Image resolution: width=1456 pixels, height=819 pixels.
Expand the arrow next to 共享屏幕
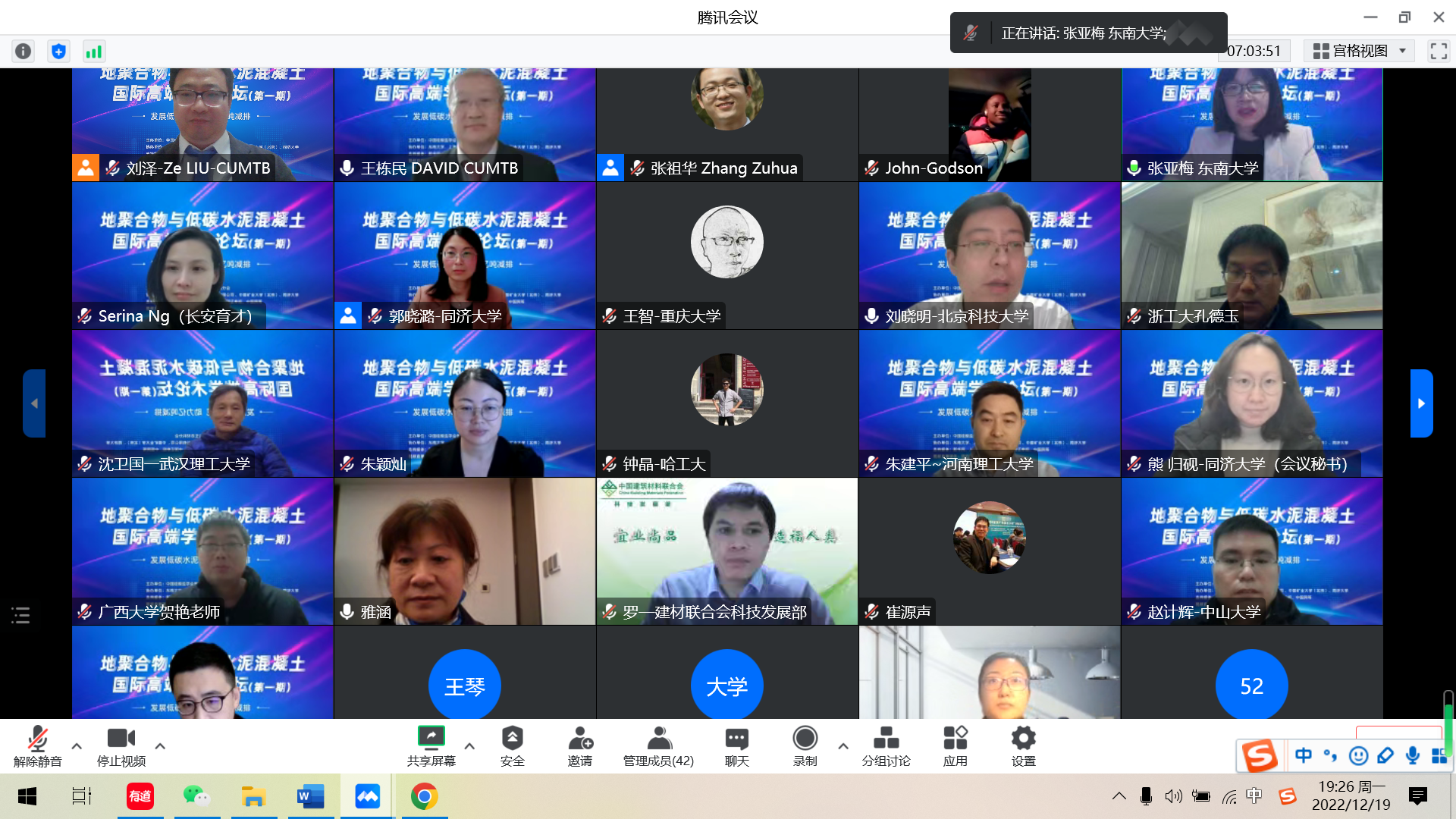click(469, 746)
